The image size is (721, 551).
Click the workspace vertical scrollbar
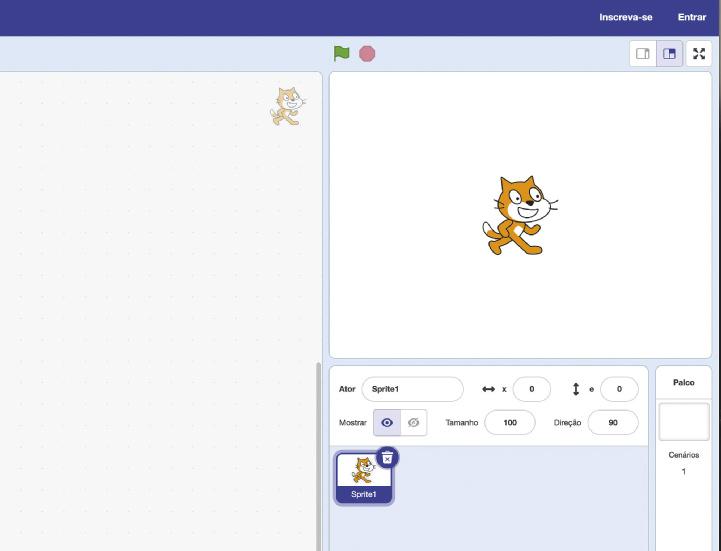click(x=318, y=455)
